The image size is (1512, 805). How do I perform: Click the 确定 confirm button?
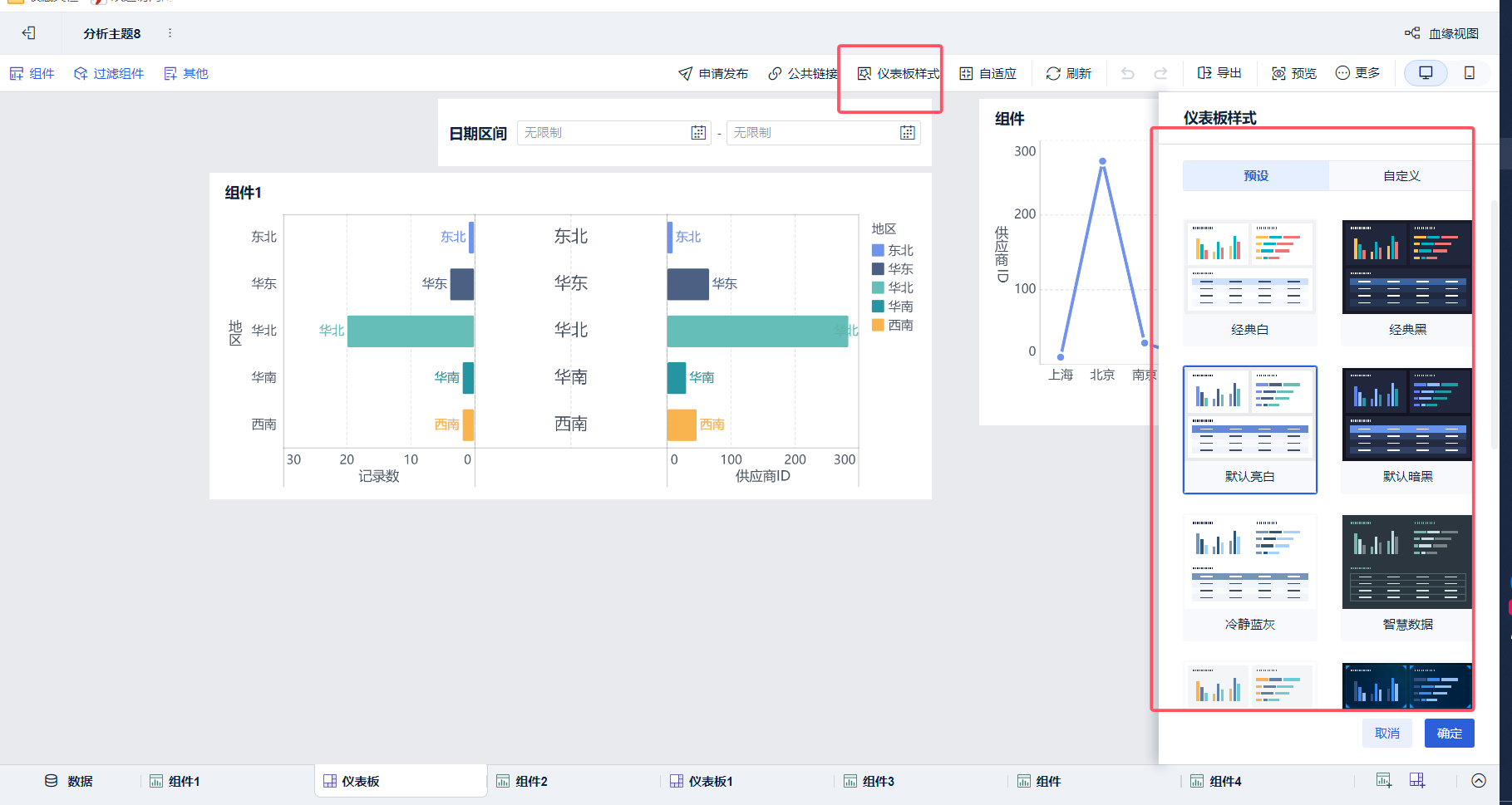click(x=1449, y=733)
